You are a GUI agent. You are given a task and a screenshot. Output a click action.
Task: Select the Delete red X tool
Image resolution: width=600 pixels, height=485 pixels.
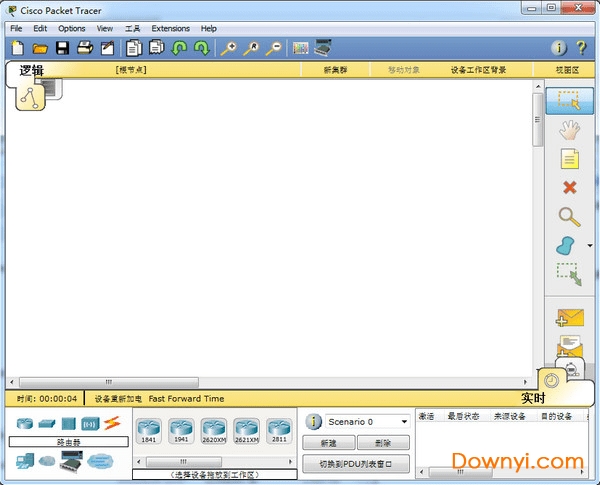click(569, 187)
